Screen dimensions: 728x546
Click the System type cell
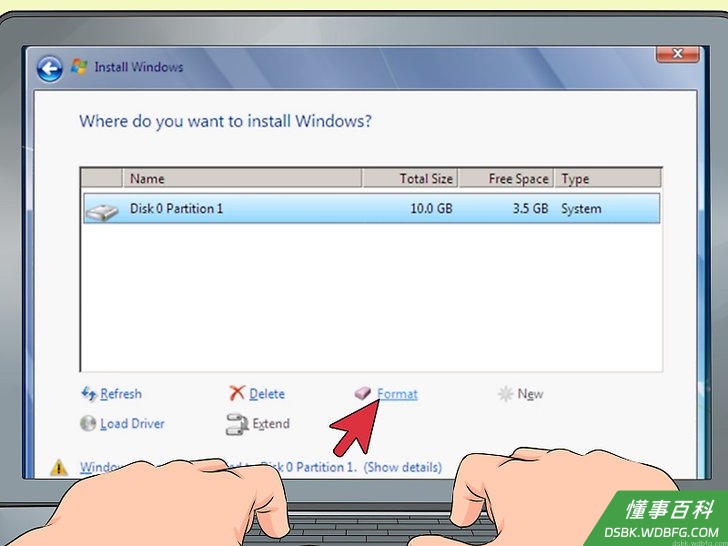pyautogui.click(x=581, y=209)
